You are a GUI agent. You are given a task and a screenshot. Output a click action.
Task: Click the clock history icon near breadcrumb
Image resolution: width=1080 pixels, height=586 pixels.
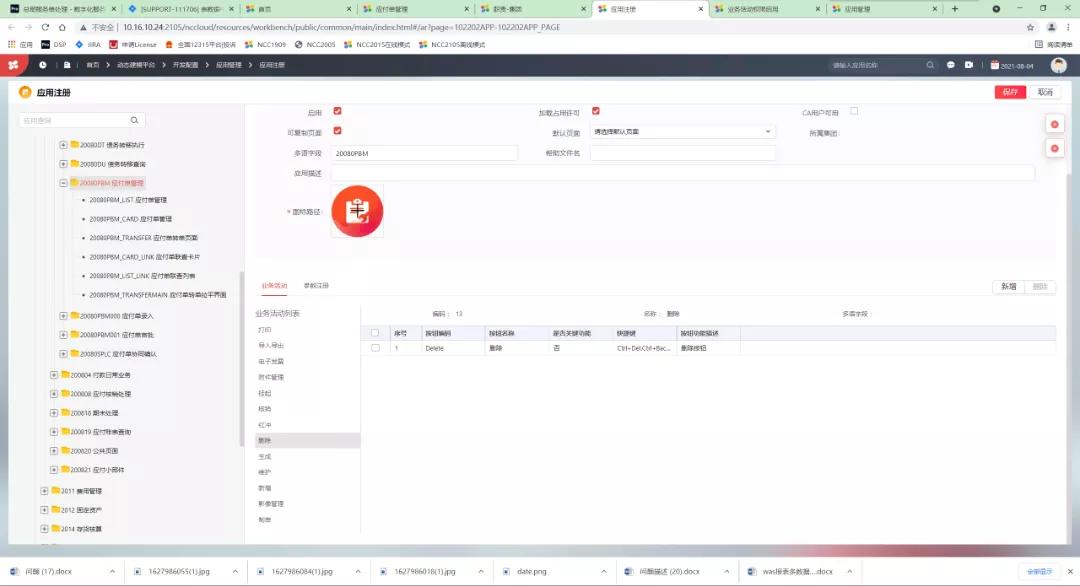42,64
